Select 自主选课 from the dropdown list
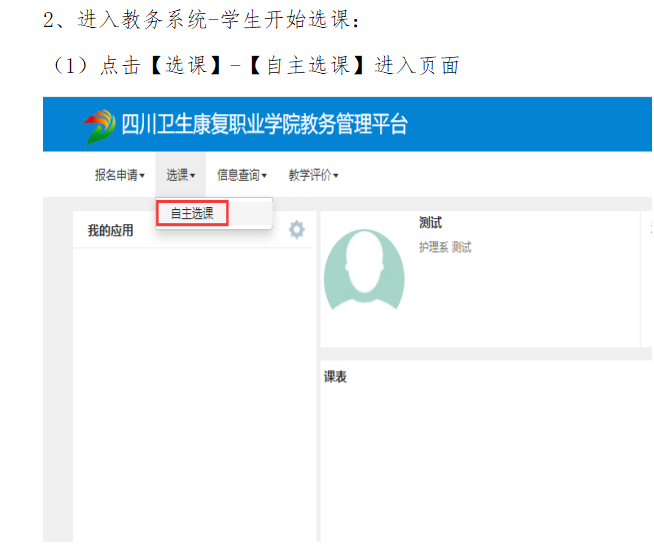 pos(192,213)
